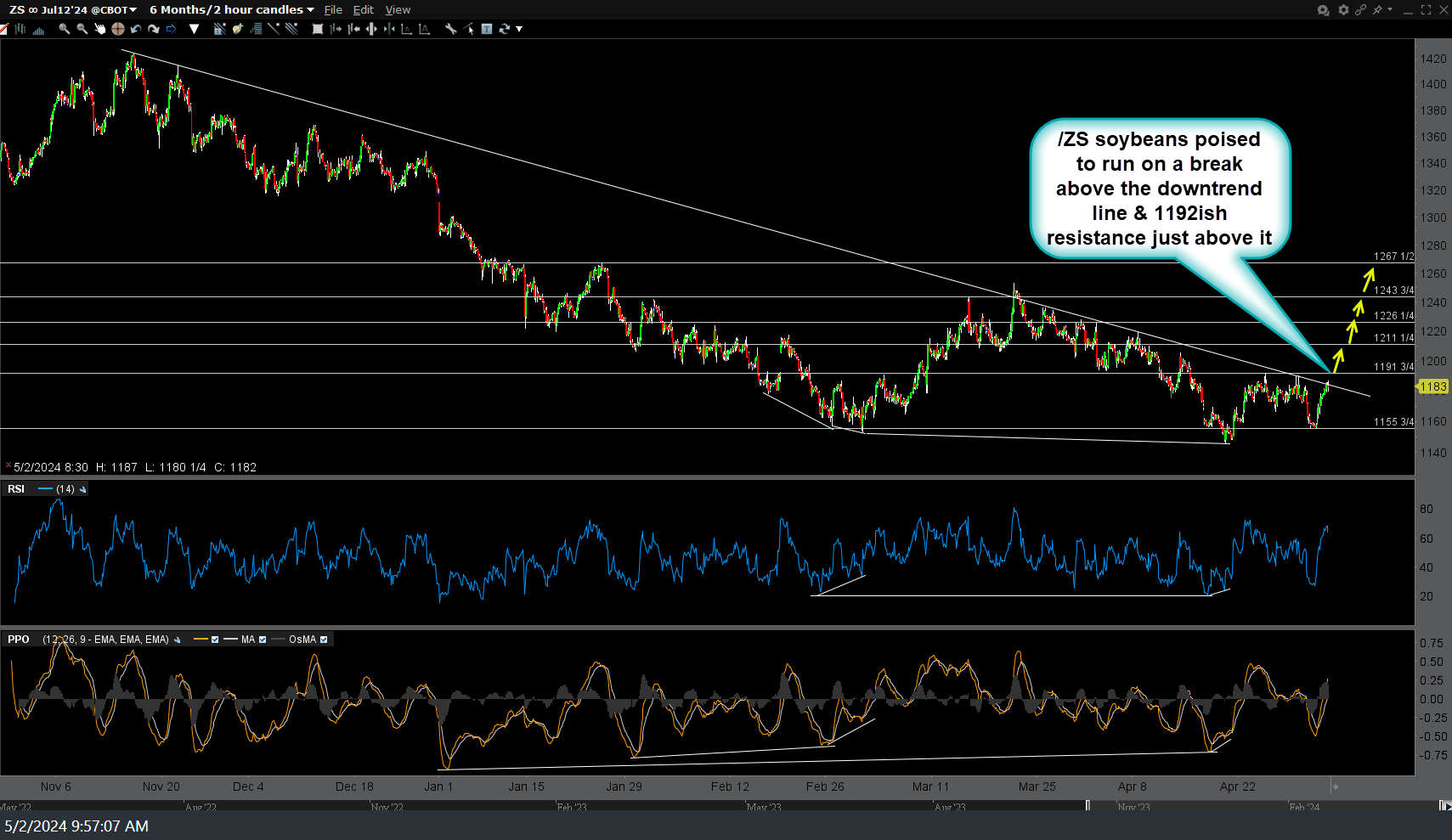The image size is (1452, 840).
Task: Toggle the OsMA histogram checkbox
Action: point(324,640)
